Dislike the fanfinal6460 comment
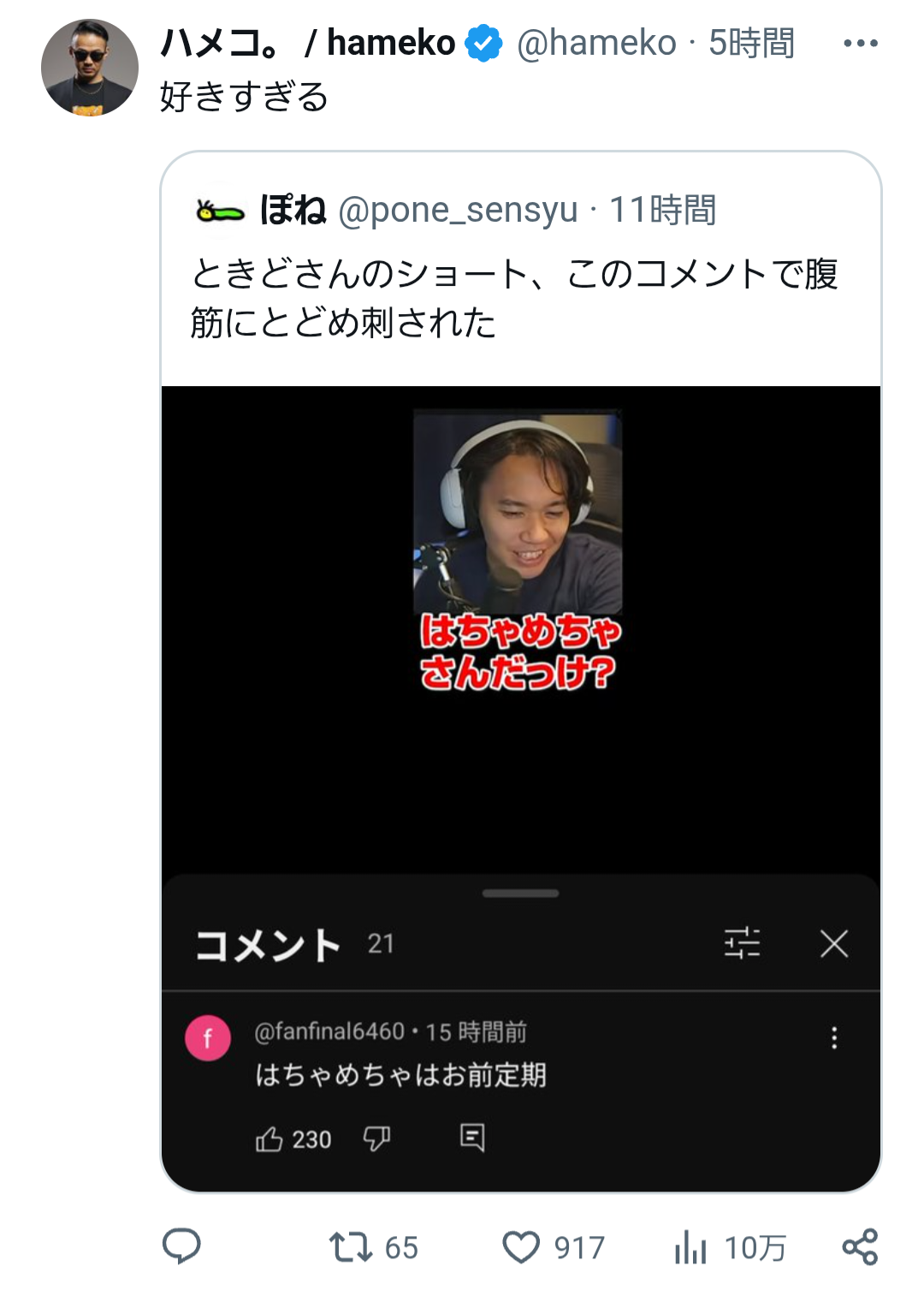 (376, 1138)
